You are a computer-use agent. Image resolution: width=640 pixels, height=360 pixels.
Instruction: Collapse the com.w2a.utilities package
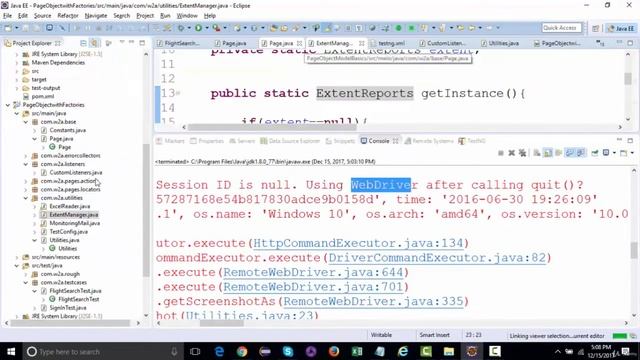(26, 198)
